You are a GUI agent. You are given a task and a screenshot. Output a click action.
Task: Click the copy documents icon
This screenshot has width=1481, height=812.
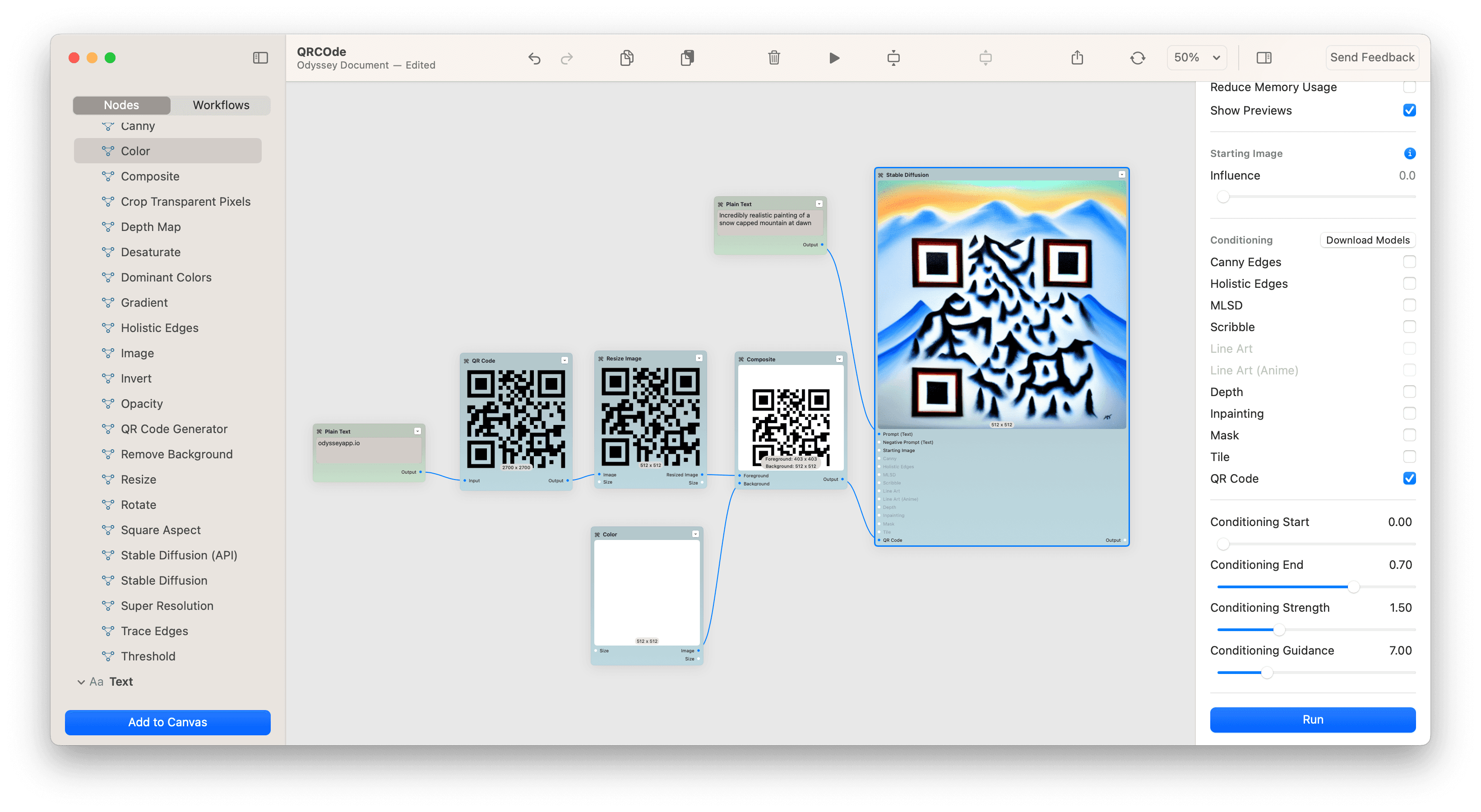pos(627,58)
